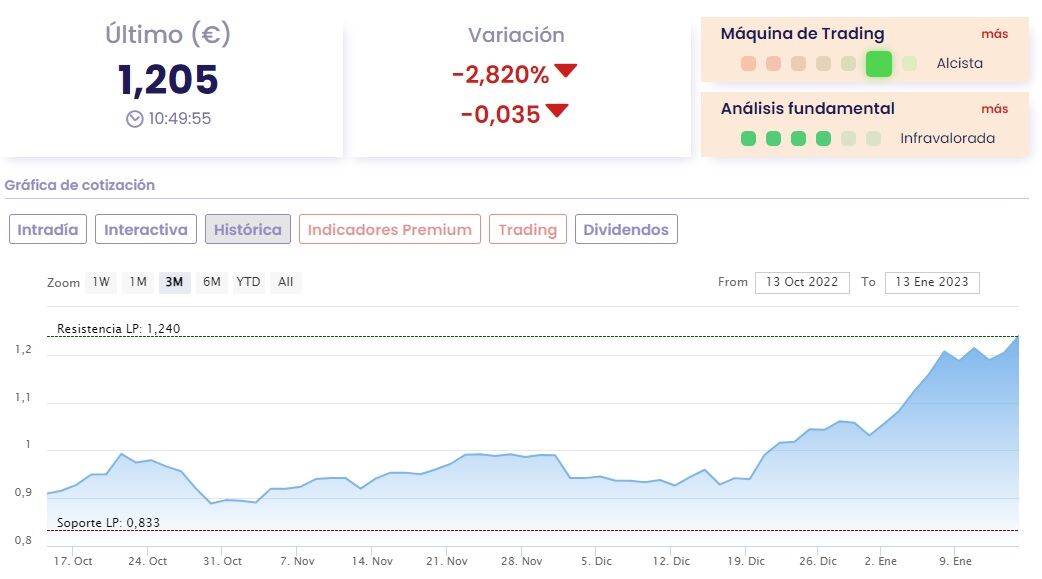Click last faded dot in Análisis fundamental
This screenshot has width=1042, height=579.
pyautogui.click(x=873, y=139)
